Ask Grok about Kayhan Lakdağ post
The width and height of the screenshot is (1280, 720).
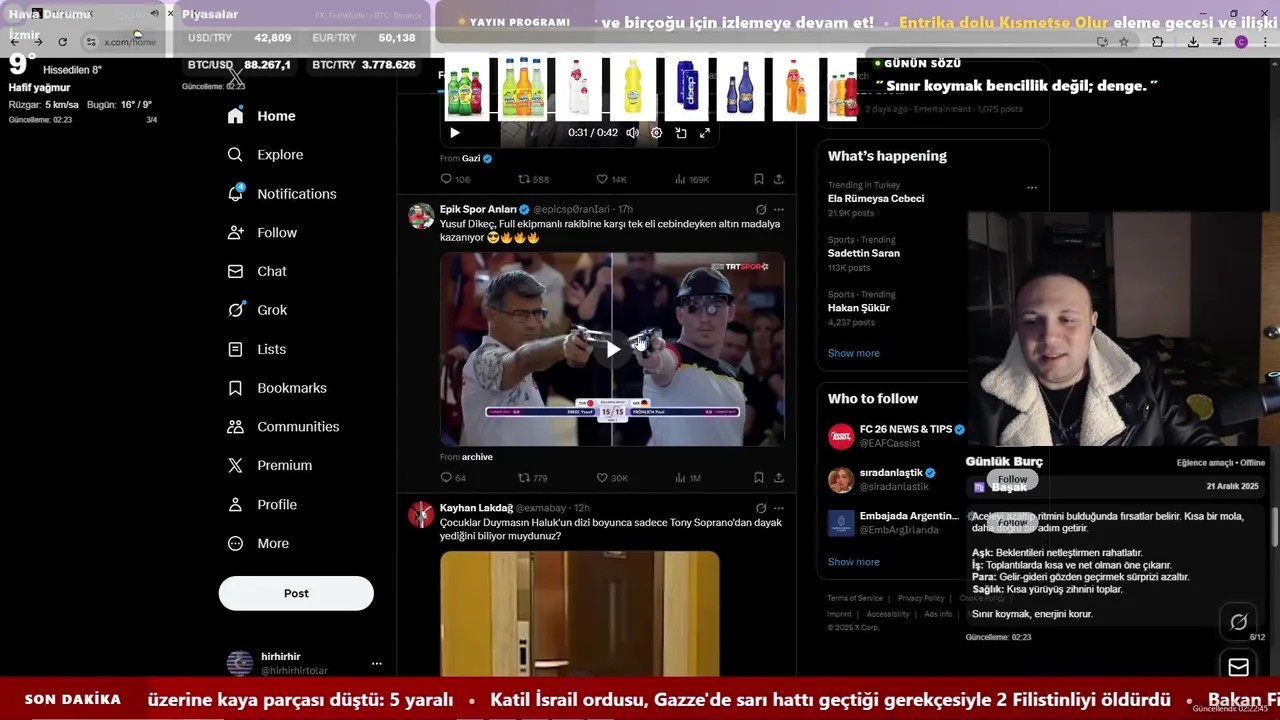tap(761, 508)
